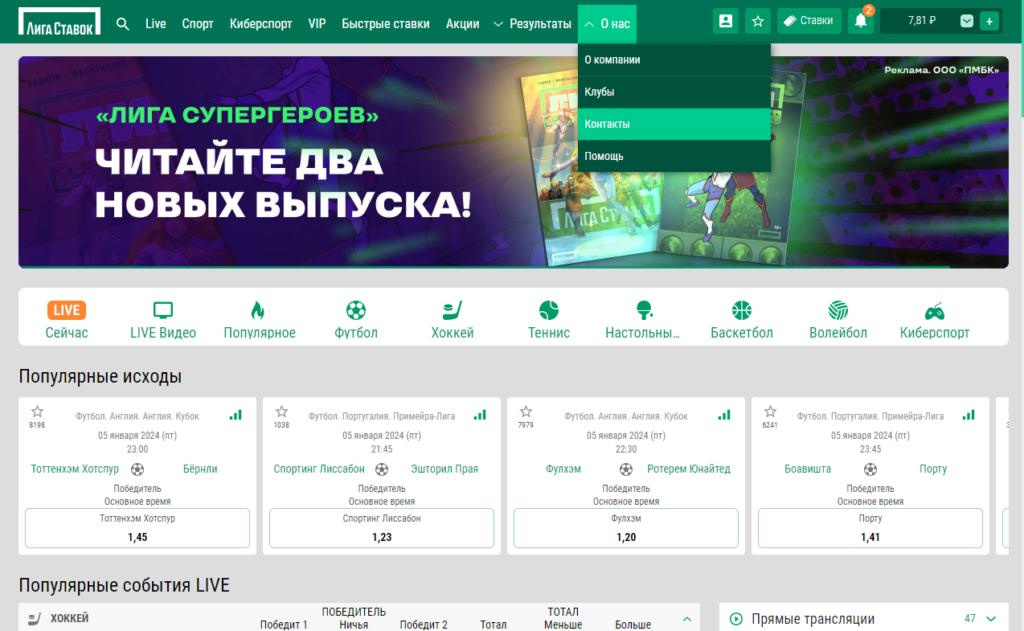The image size is (1024, 631).
Task: Open the Киберспорт nav item in header
Action: point(261,24)
